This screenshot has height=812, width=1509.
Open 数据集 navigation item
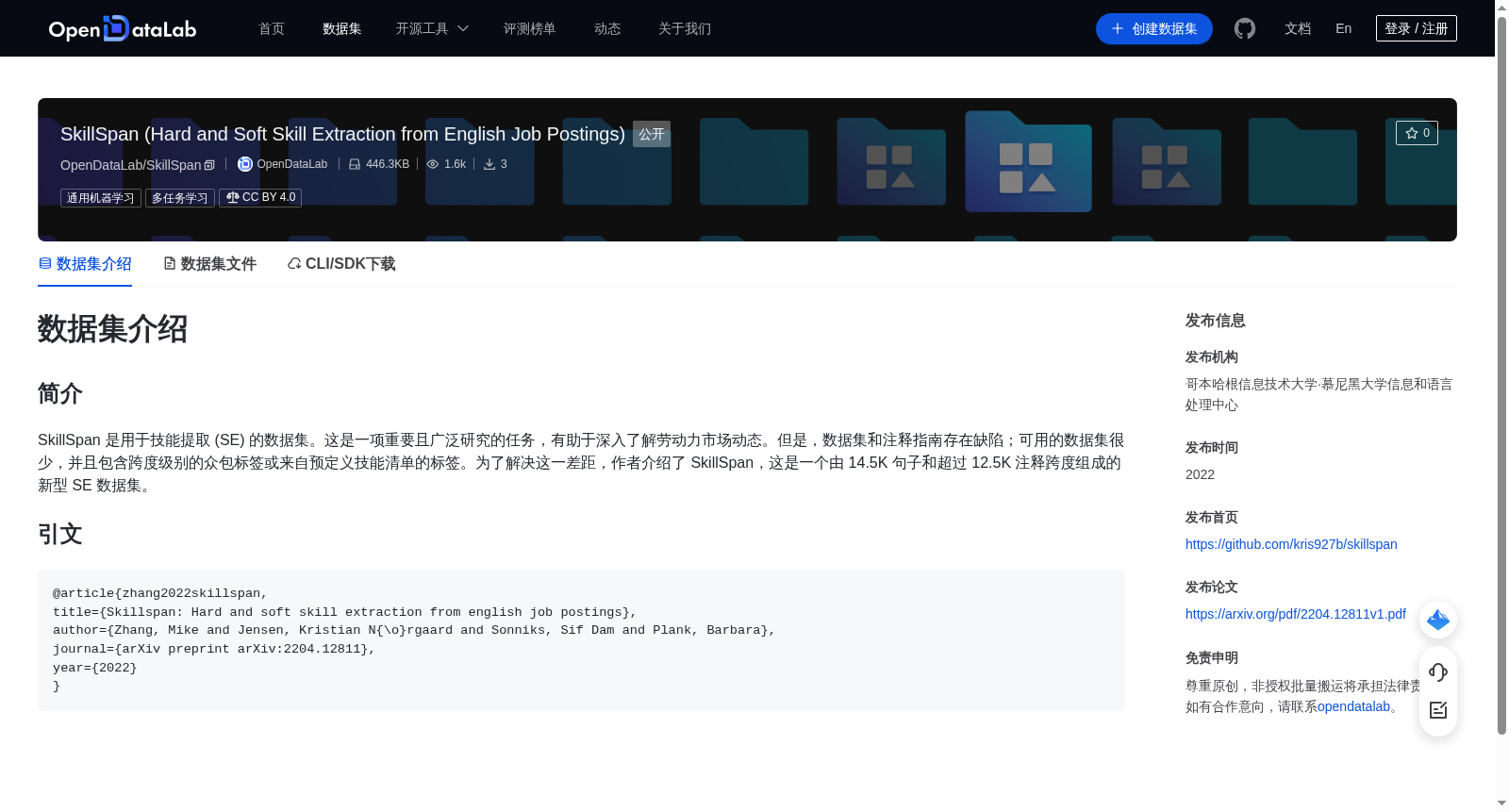341,28
